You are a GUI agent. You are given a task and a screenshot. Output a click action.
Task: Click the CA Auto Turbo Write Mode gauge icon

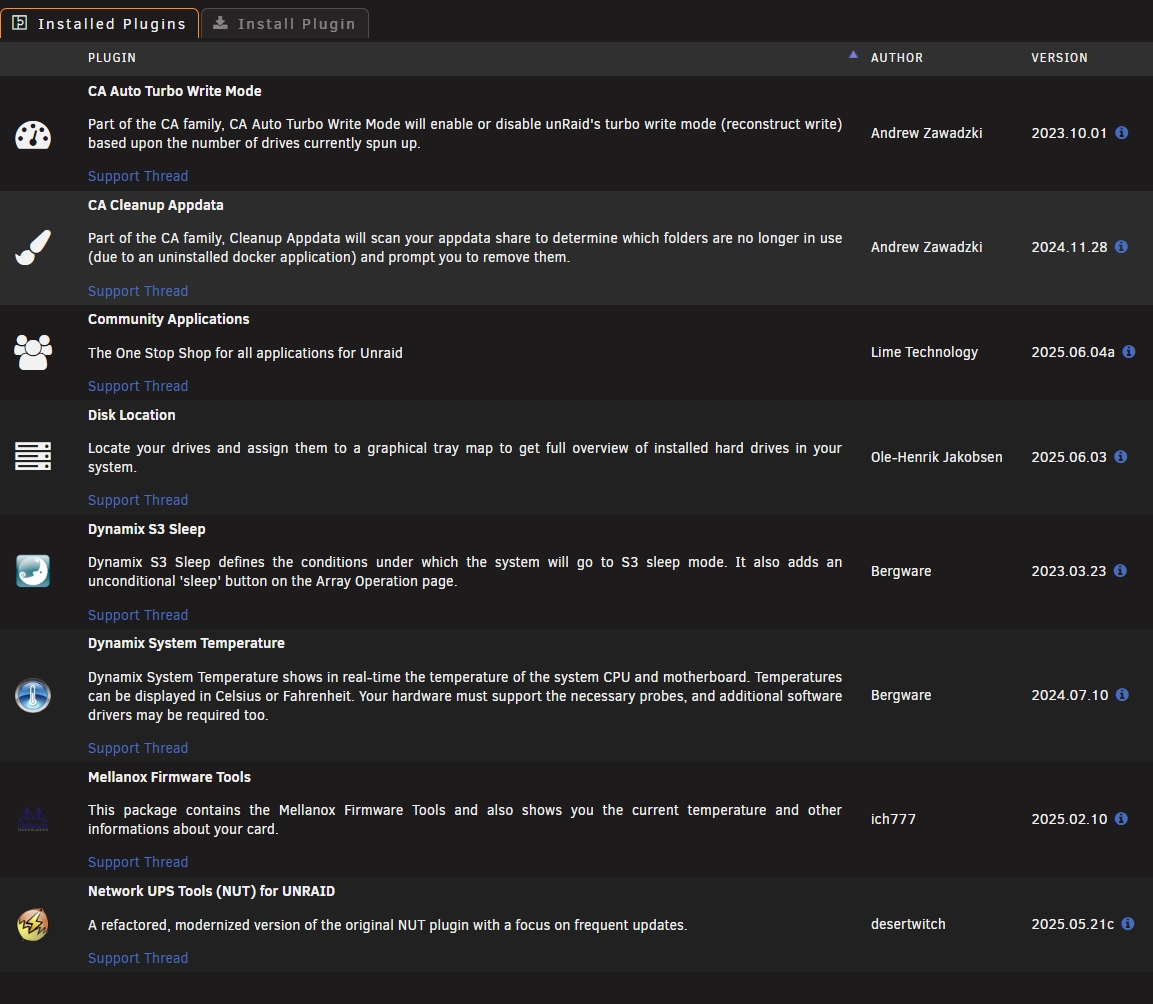click(33, 134)
